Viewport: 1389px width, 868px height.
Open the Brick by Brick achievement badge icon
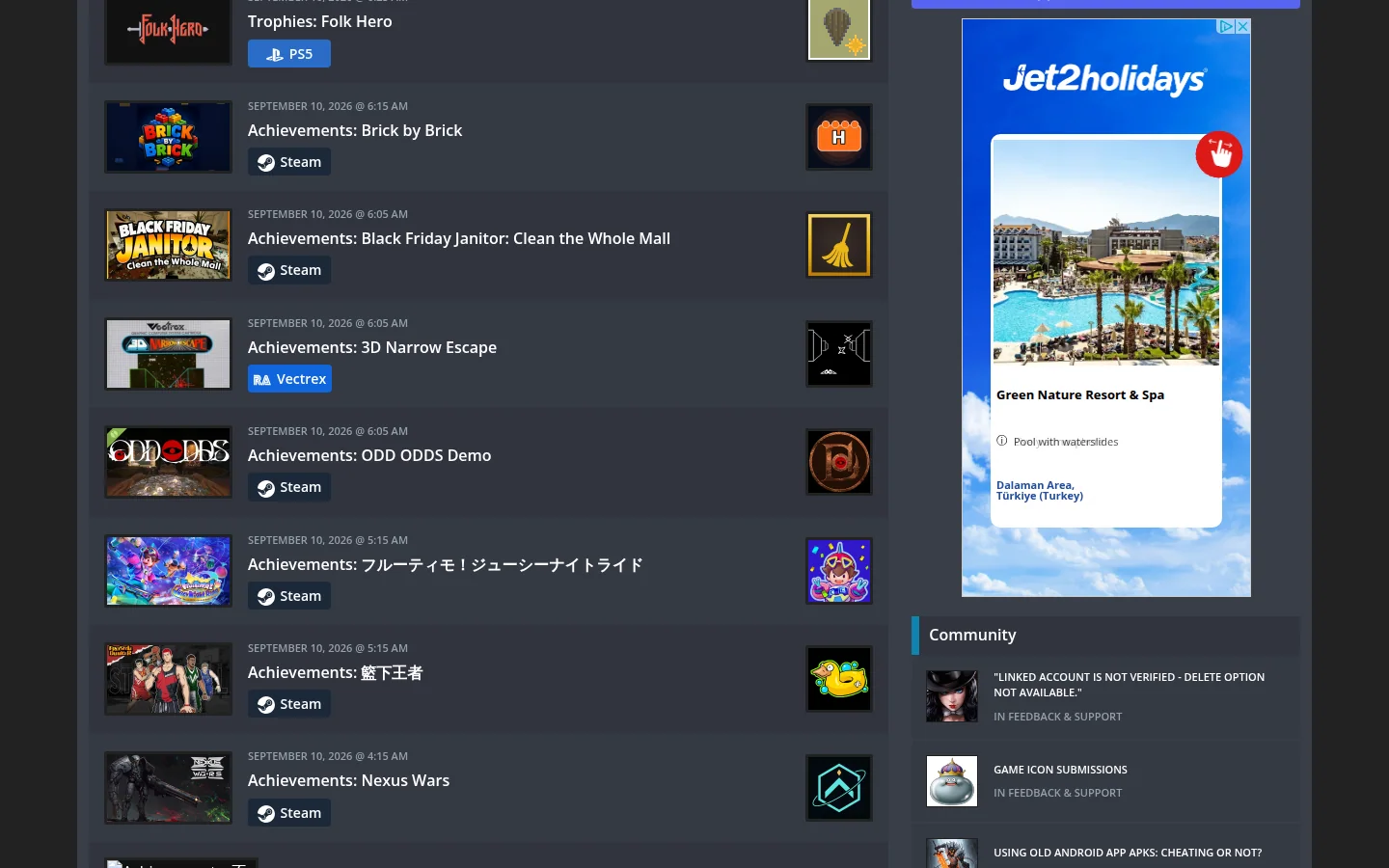tap(839, 137)
